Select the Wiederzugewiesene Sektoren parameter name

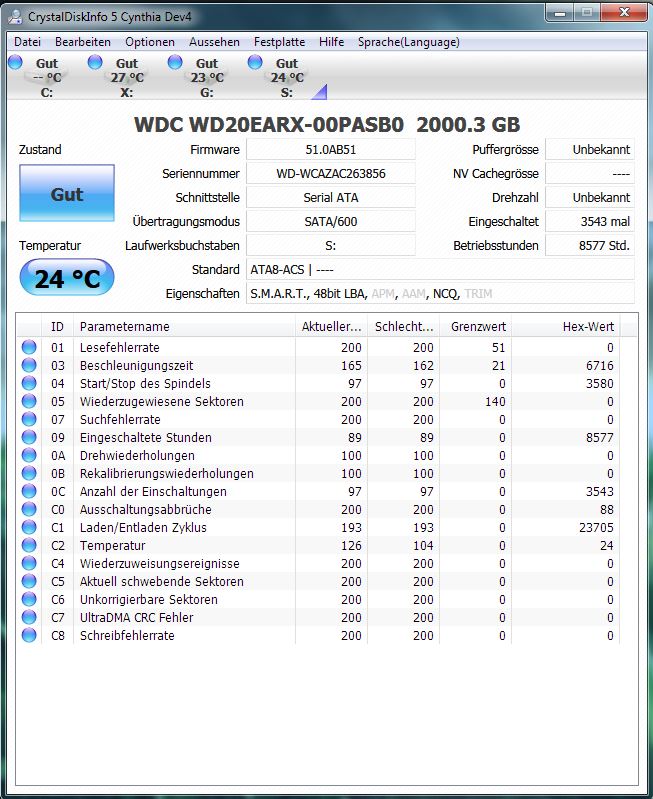pos(162,402)
